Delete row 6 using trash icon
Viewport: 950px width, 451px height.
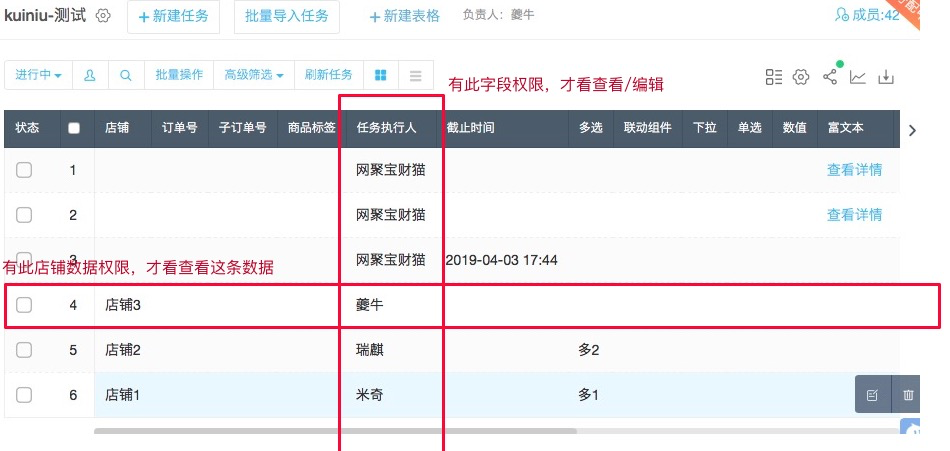908,395
